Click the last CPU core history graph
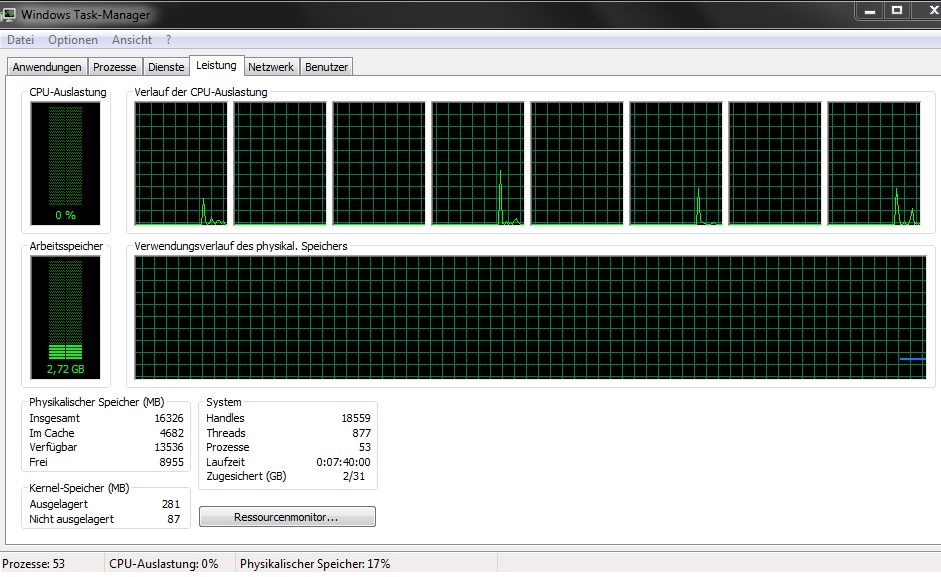941x577 pixels. point(874,163)
